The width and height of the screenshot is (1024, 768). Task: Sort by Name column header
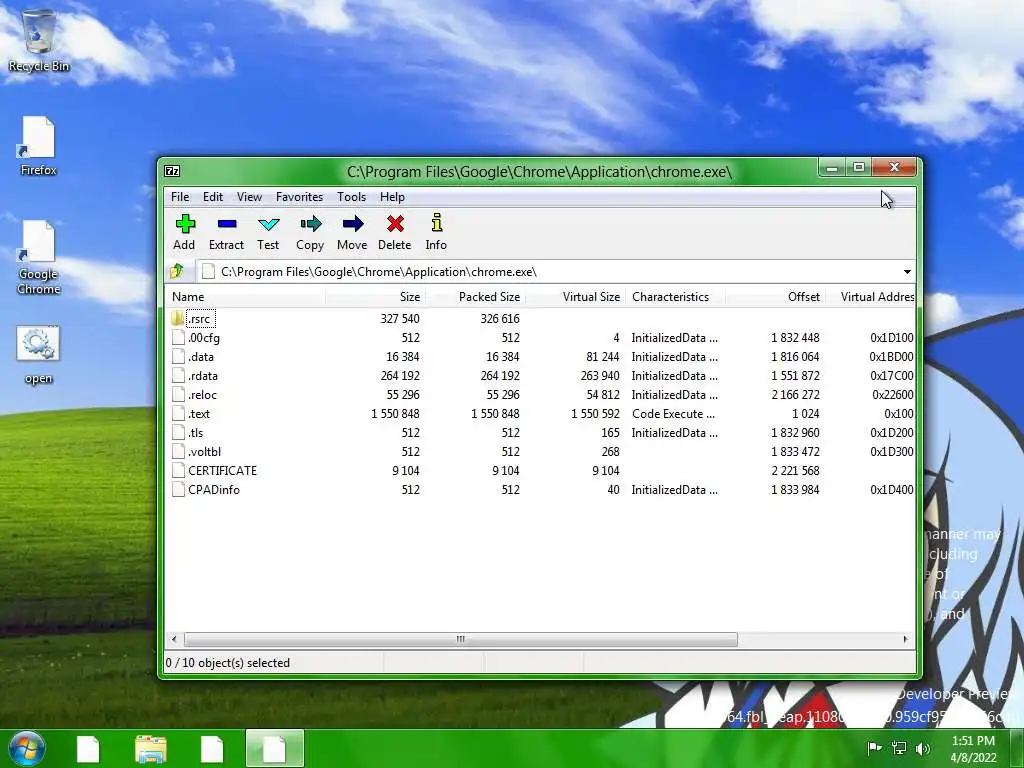coord(246,296)
